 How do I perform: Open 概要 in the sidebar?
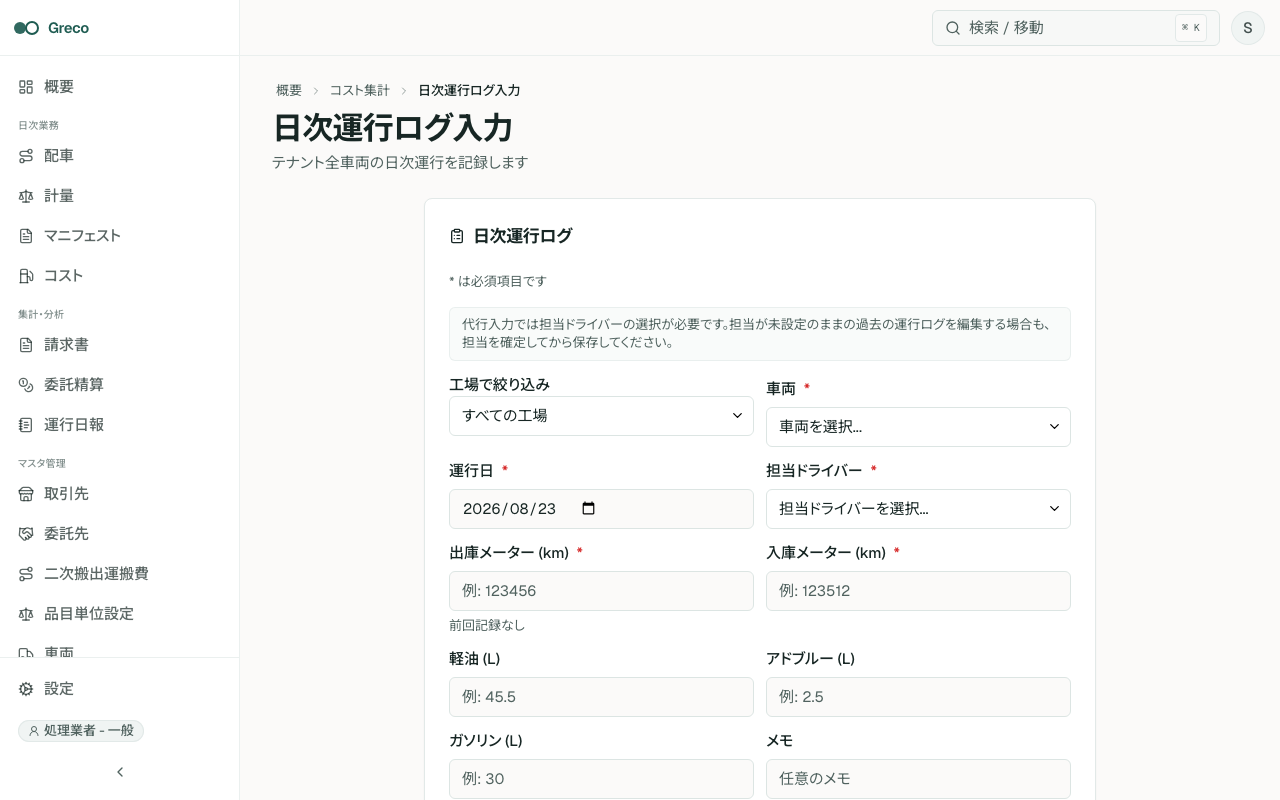[x=119, y=87]
